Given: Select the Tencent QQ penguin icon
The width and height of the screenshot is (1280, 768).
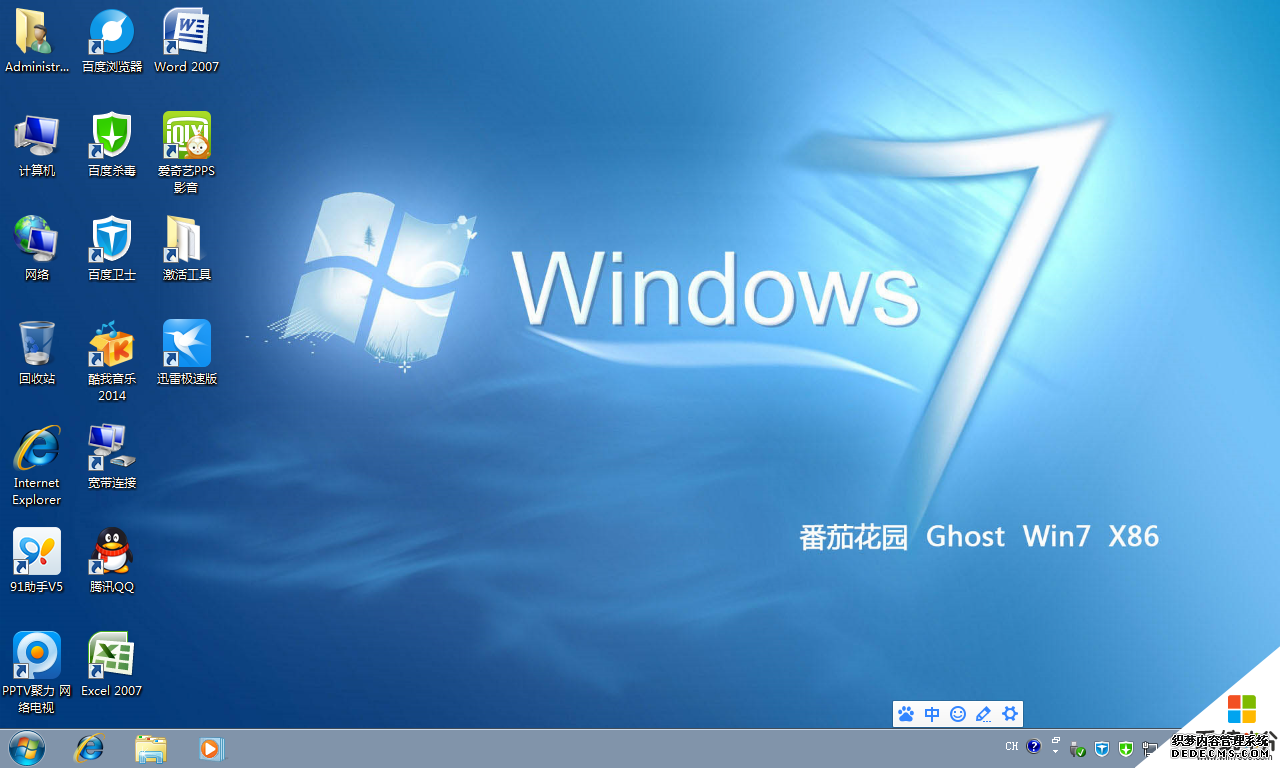Looking at the screenshot, I should pyautogui.click(x=112, y=552).
